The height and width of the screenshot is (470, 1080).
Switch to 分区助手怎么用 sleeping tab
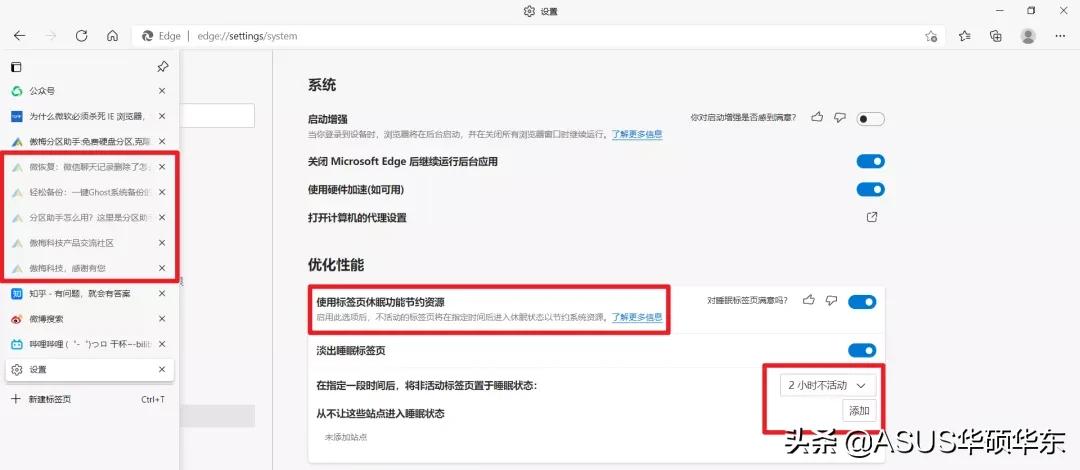(90, 217)
